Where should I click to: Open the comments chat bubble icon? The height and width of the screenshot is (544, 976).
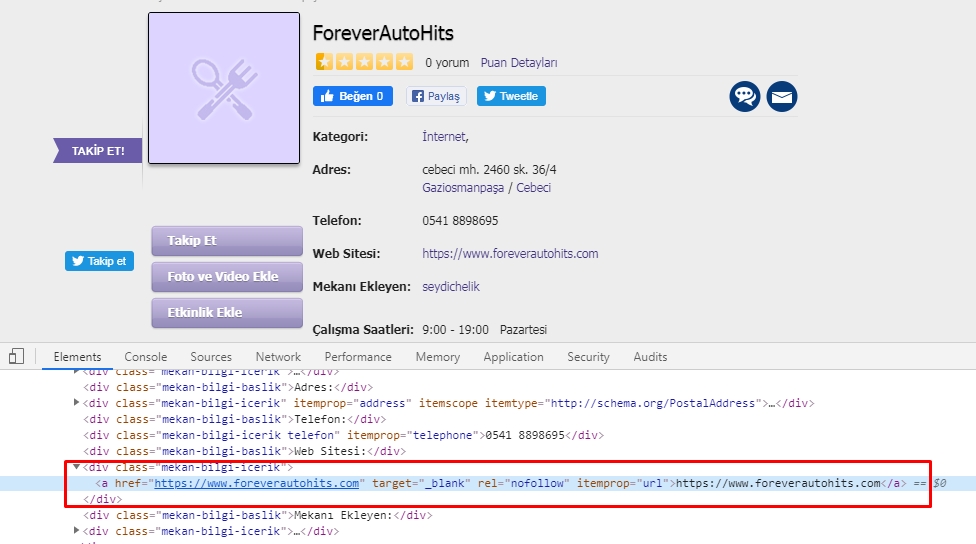[744, 96]
